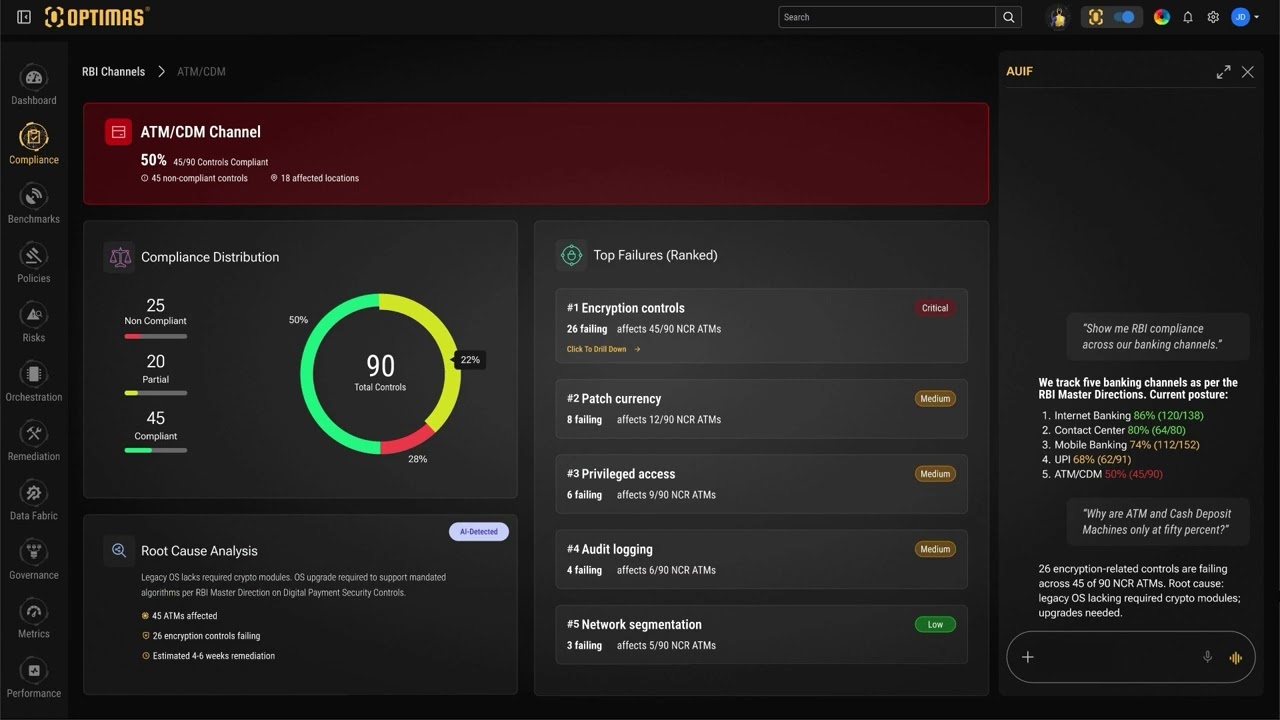Screen dimensions: 1280x720
Task: Open notifications bell
Action: pyautogui.click(x=1188, y=17)
